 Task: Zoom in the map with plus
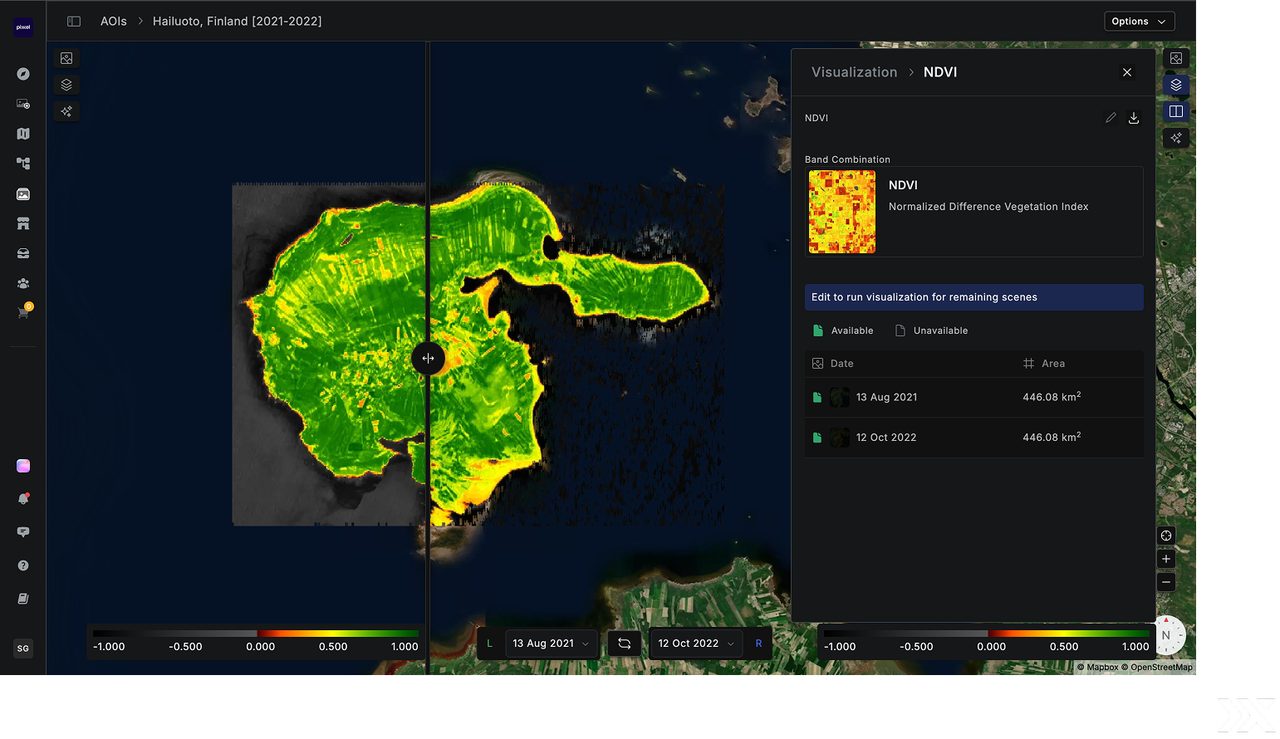[1166, 559]
